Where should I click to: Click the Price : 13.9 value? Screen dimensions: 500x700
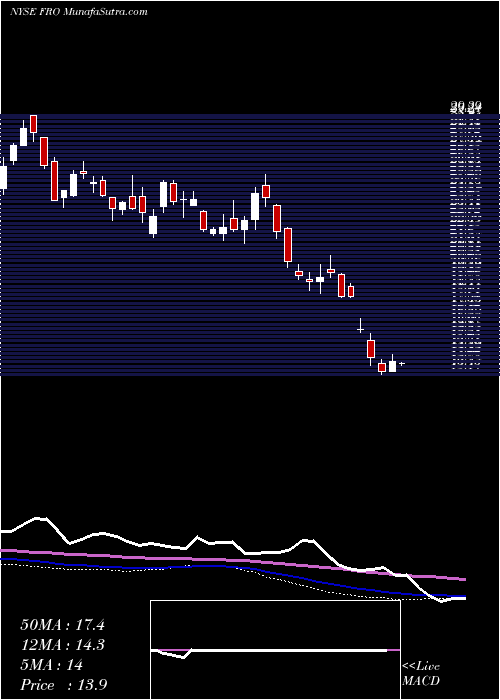coord(63,685)
